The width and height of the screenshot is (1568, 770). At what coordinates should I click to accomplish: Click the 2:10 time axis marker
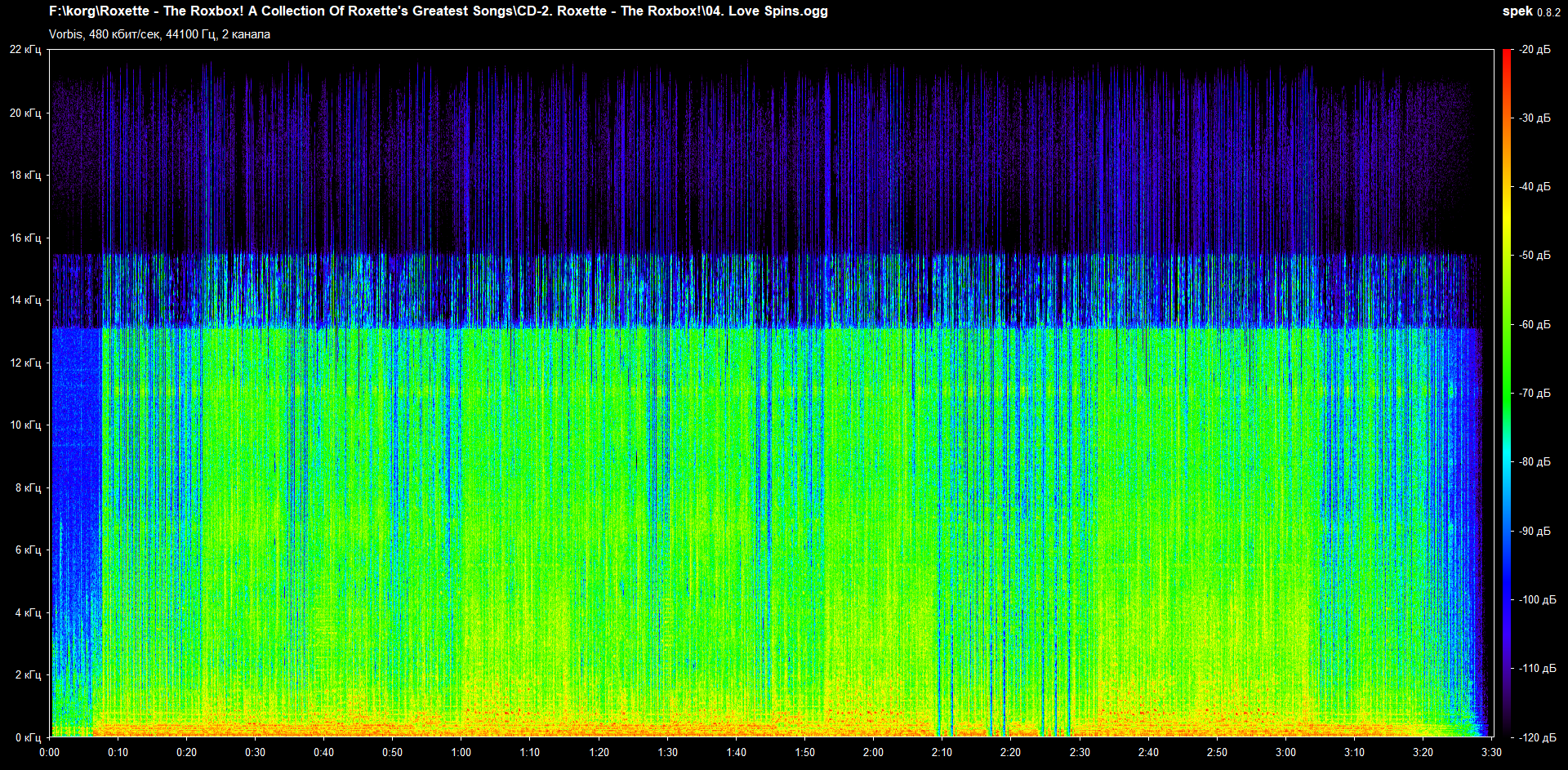[942, 752]
